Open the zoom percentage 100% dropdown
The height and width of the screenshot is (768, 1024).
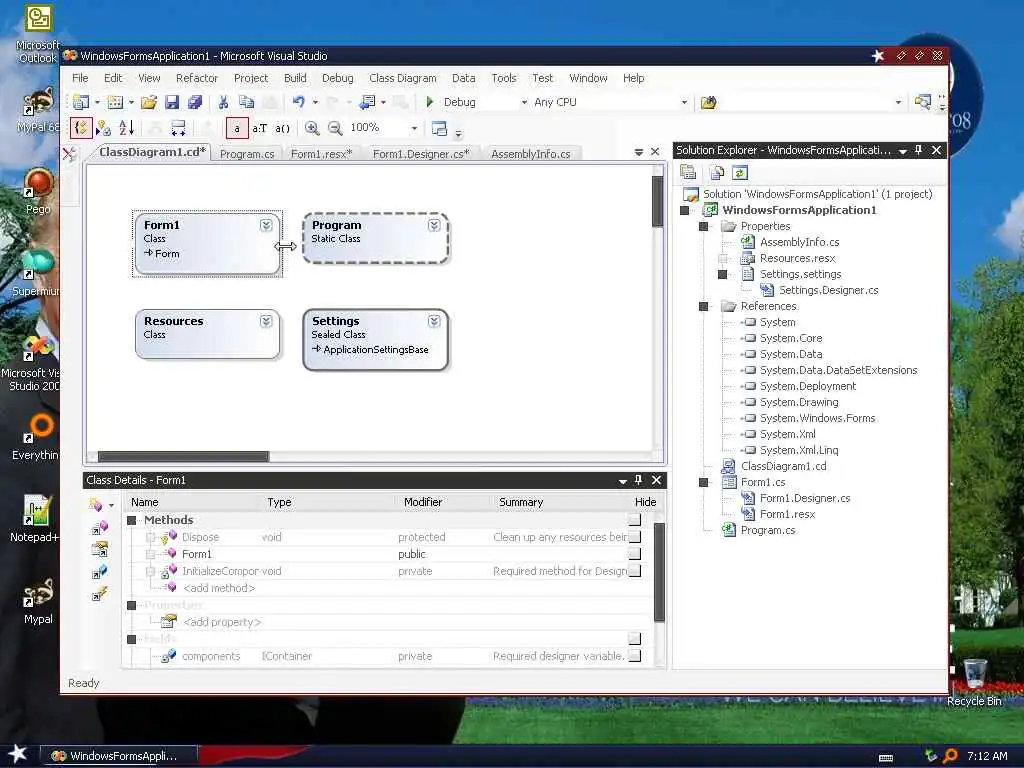click(x=414, y=128)
